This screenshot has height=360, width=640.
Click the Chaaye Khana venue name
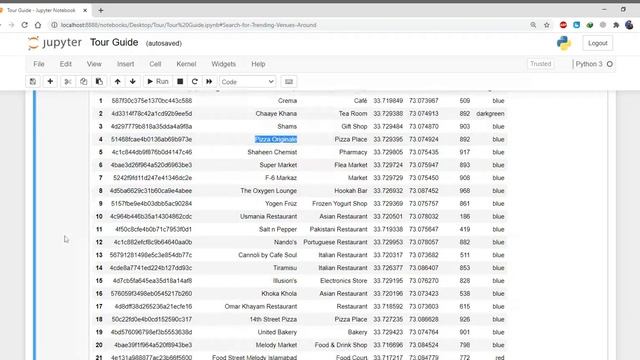(x=276, y=113)
